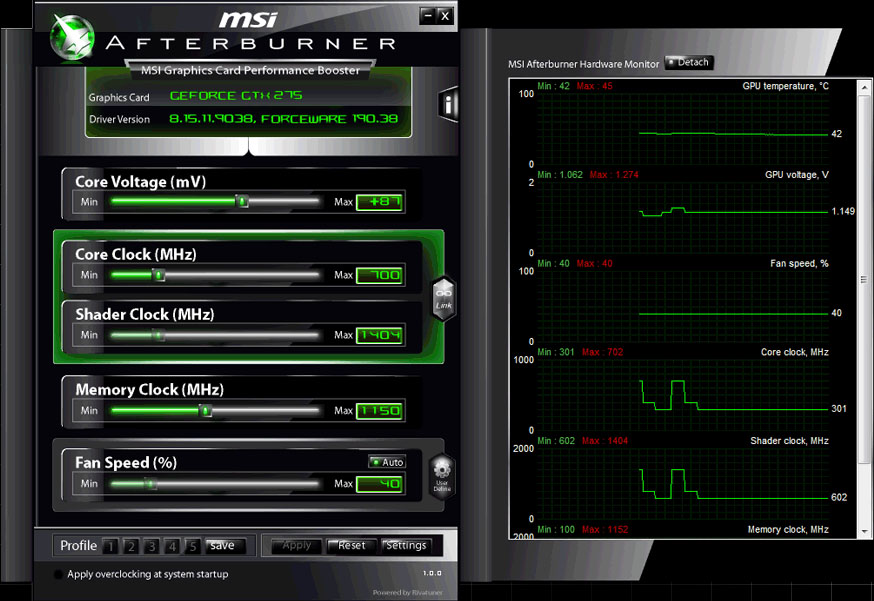Click the GPU temperature graph
This screenshot has width=874, height=601.
click(683, 129)
